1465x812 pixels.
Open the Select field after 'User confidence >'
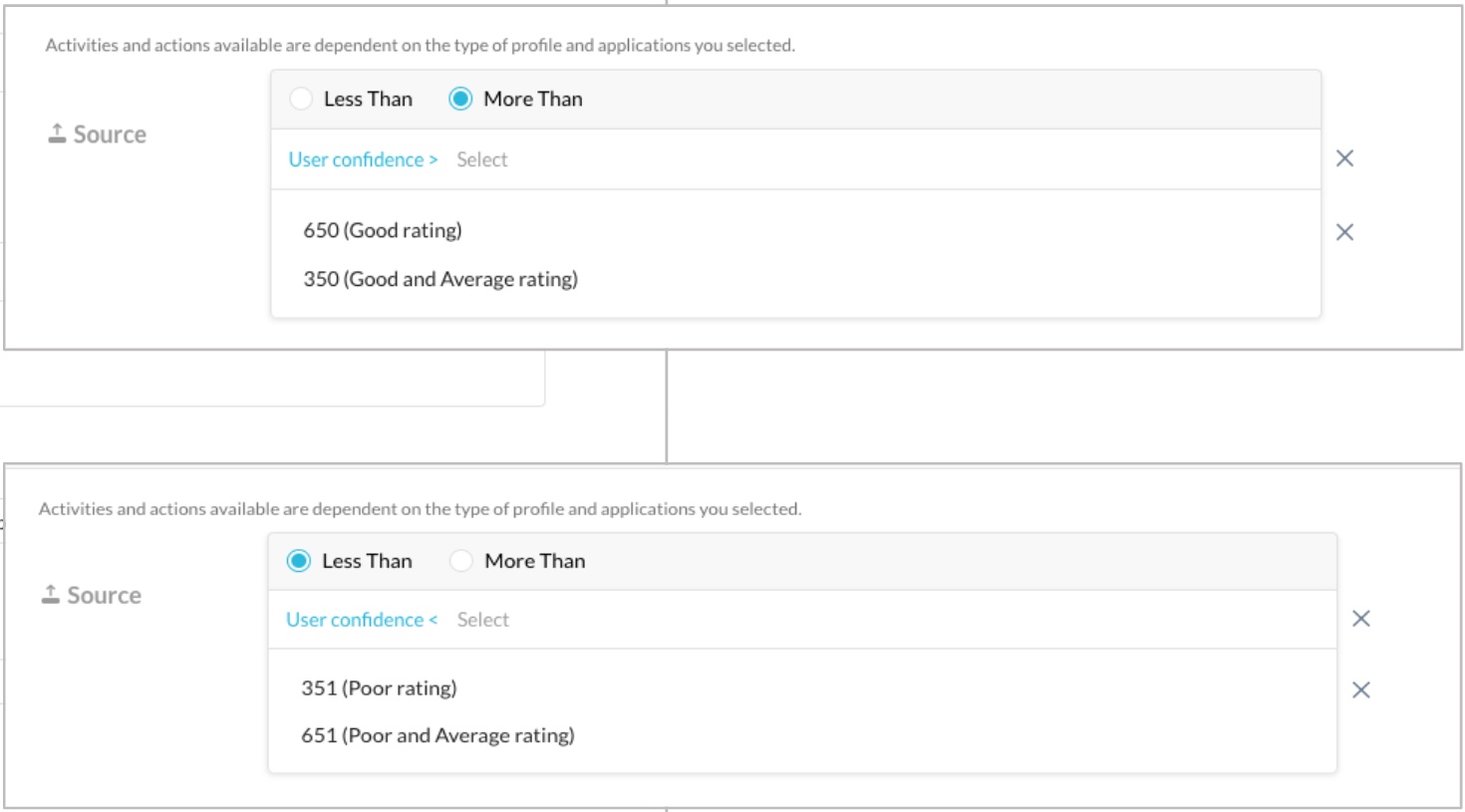tap(482, 159)
